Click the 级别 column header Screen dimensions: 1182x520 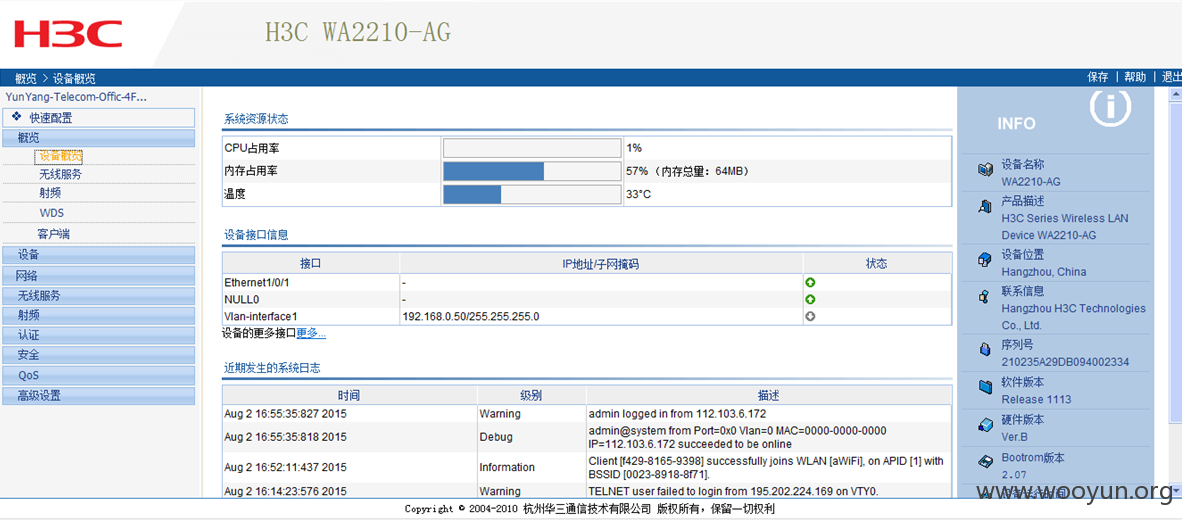(531, 395)
